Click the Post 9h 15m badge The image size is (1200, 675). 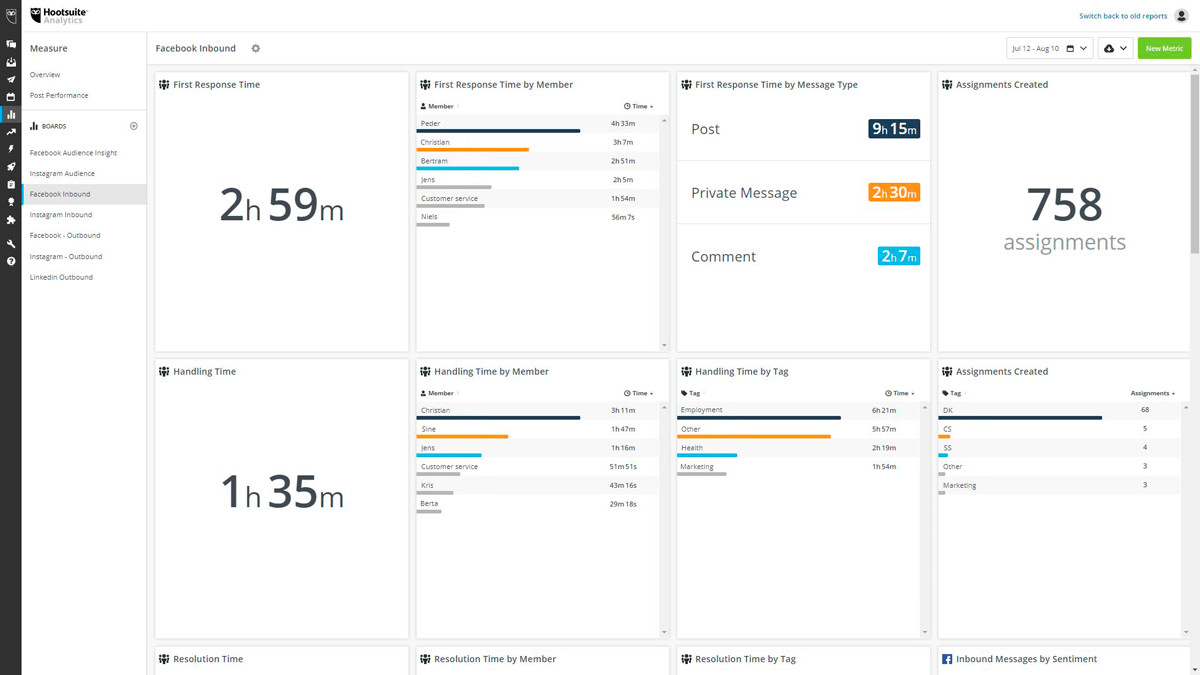(894, 129)
